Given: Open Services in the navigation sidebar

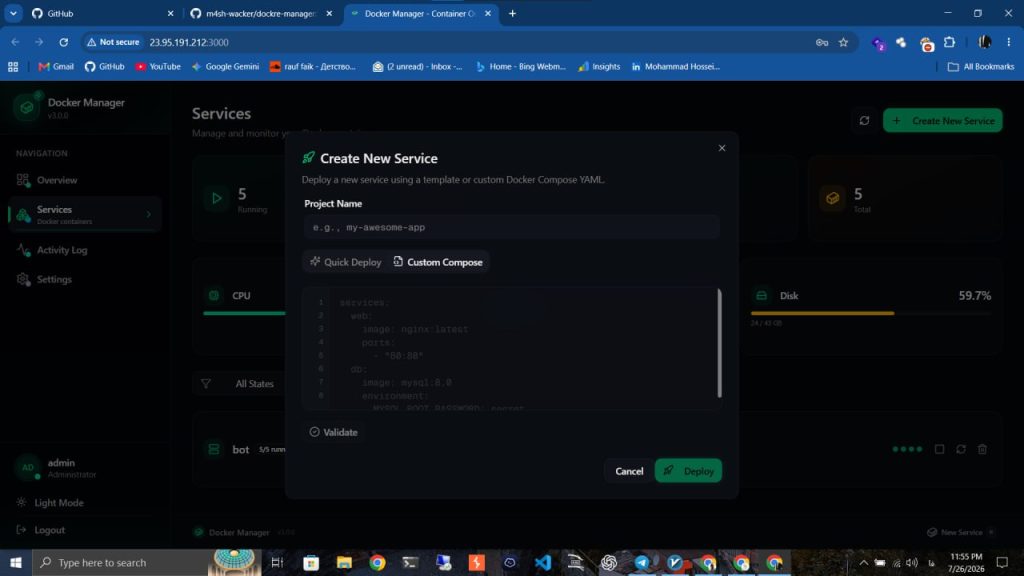Looking at the screenshot, I should pyautogui.click(x=84, y=214).
